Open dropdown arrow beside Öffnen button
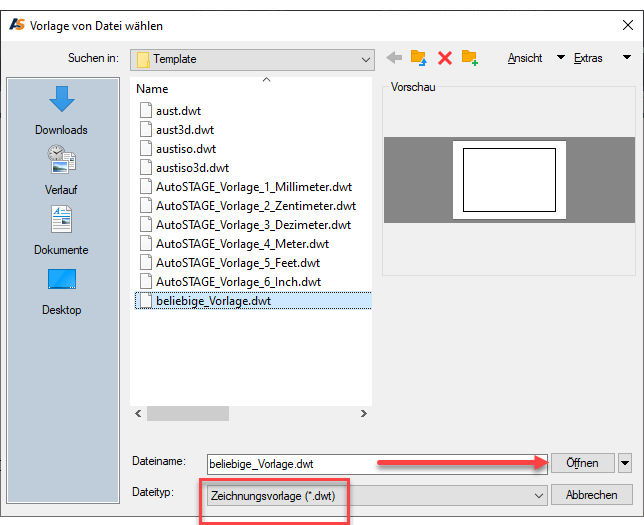 pos(625,463)
